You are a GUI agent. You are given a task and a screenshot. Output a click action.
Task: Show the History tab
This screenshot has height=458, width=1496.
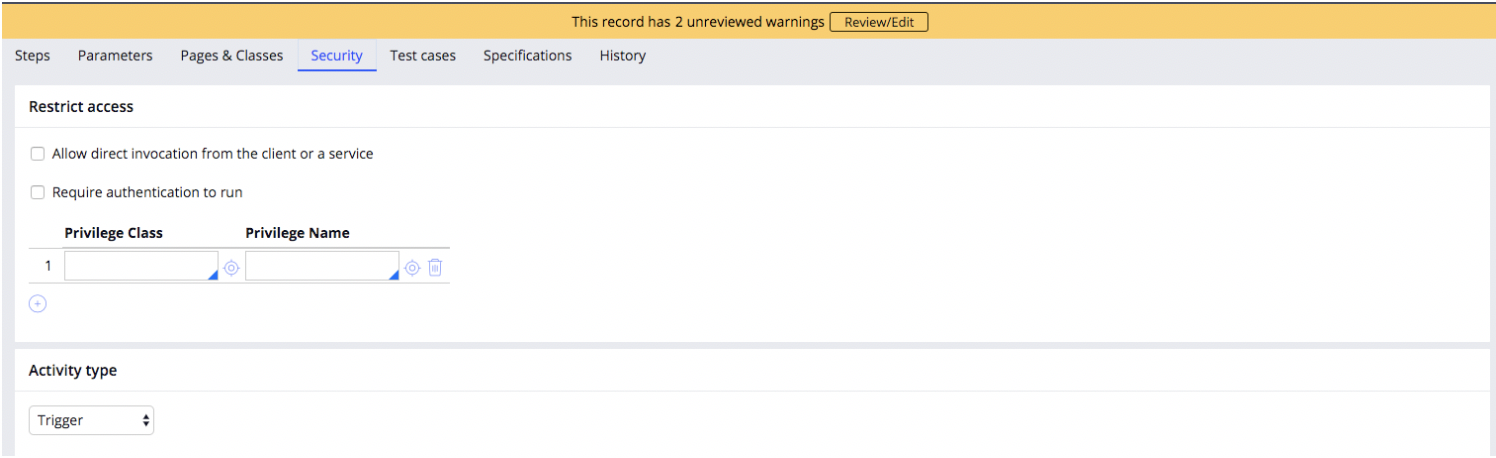point(623,56)
